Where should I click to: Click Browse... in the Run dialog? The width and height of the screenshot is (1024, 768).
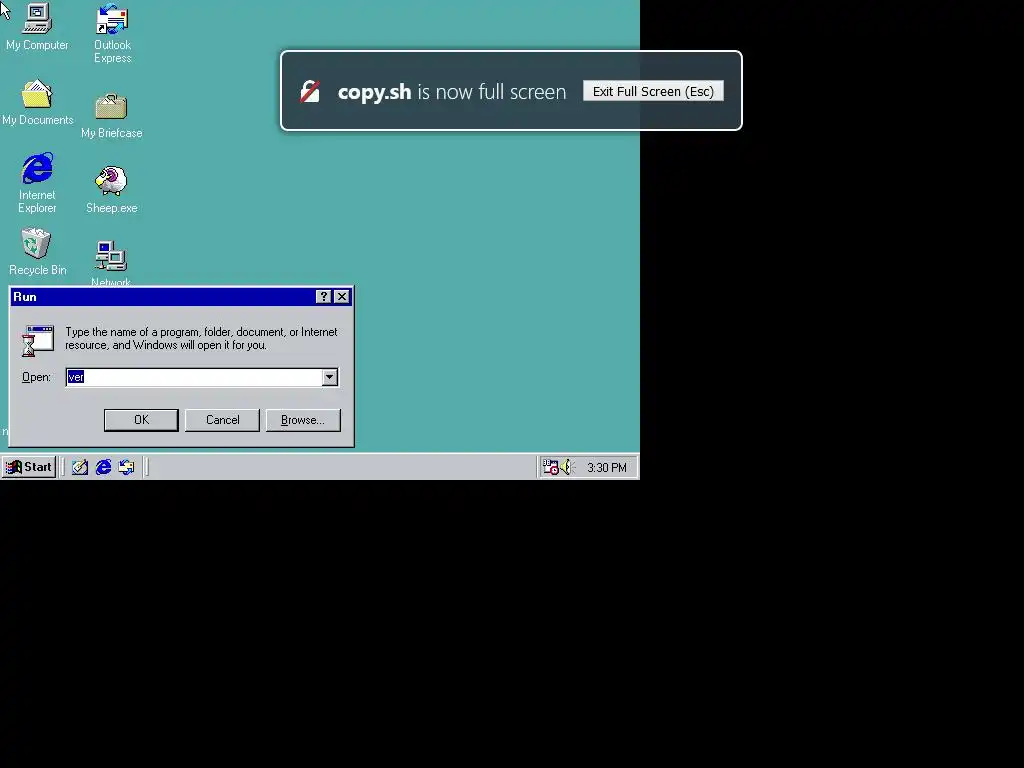(303, 420)
